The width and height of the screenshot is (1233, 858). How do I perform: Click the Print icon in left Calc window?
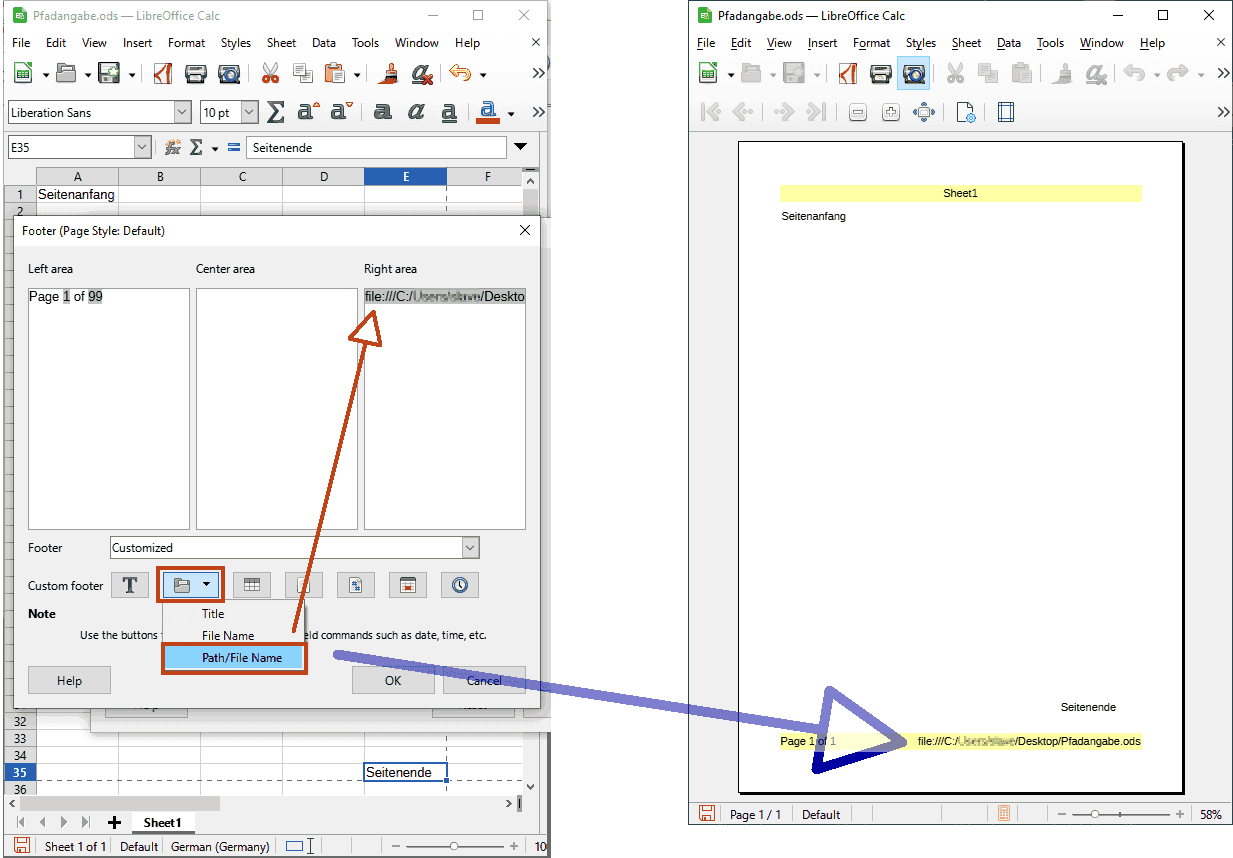(196, 73)
